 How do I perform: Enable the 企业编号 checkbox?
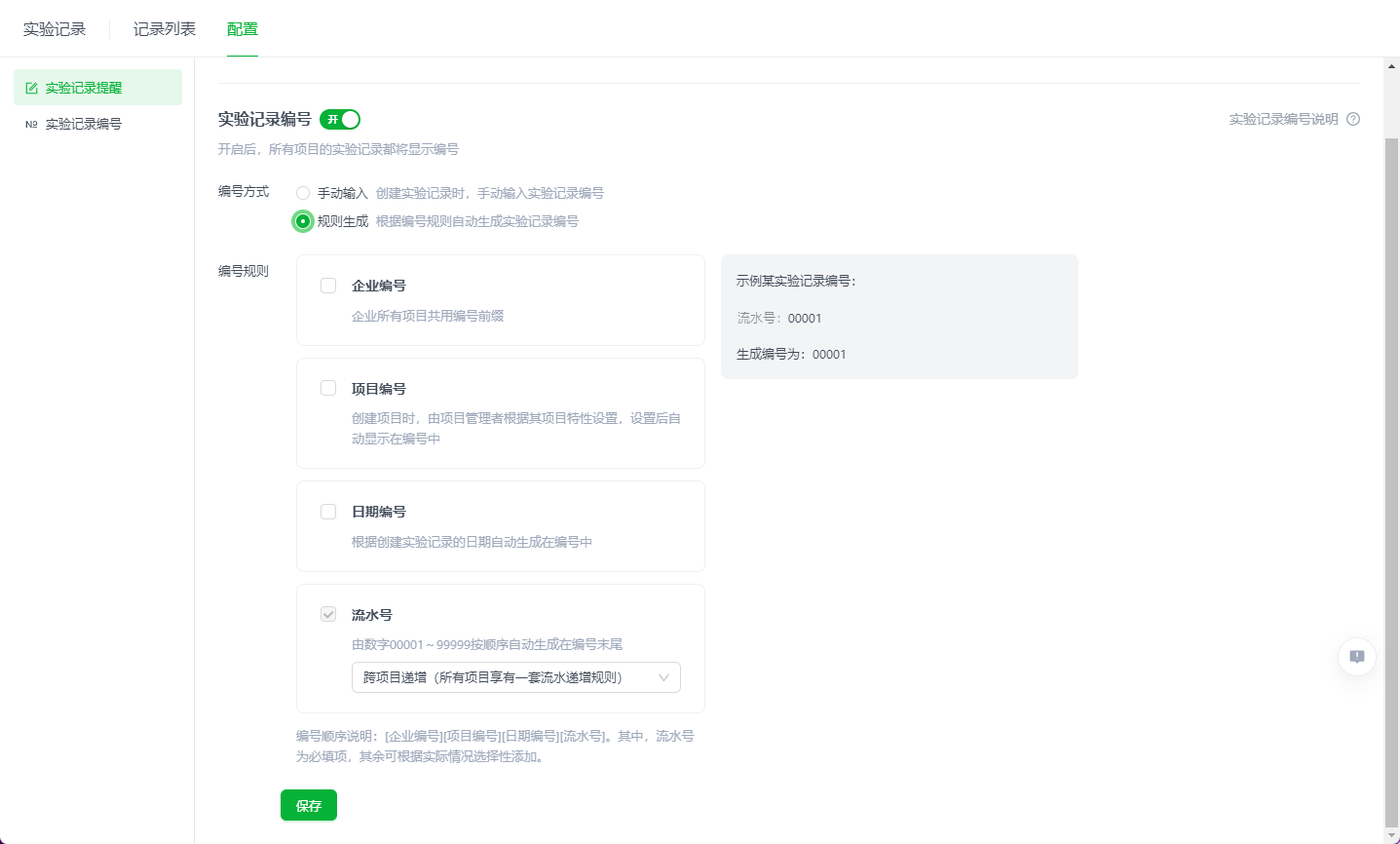(328, 285)
